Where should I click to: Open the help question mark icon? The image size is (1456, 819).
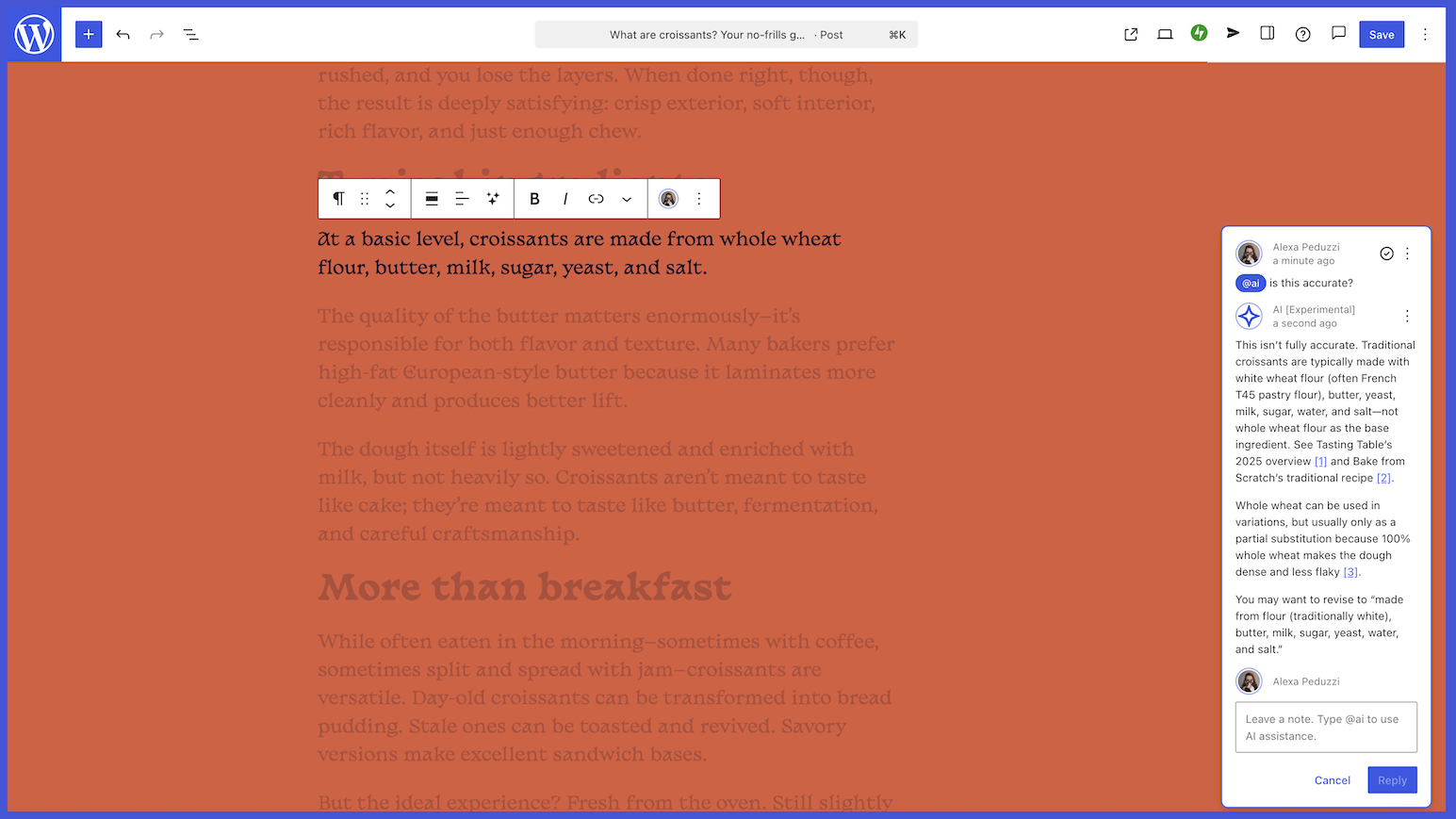coord(1302,35)
